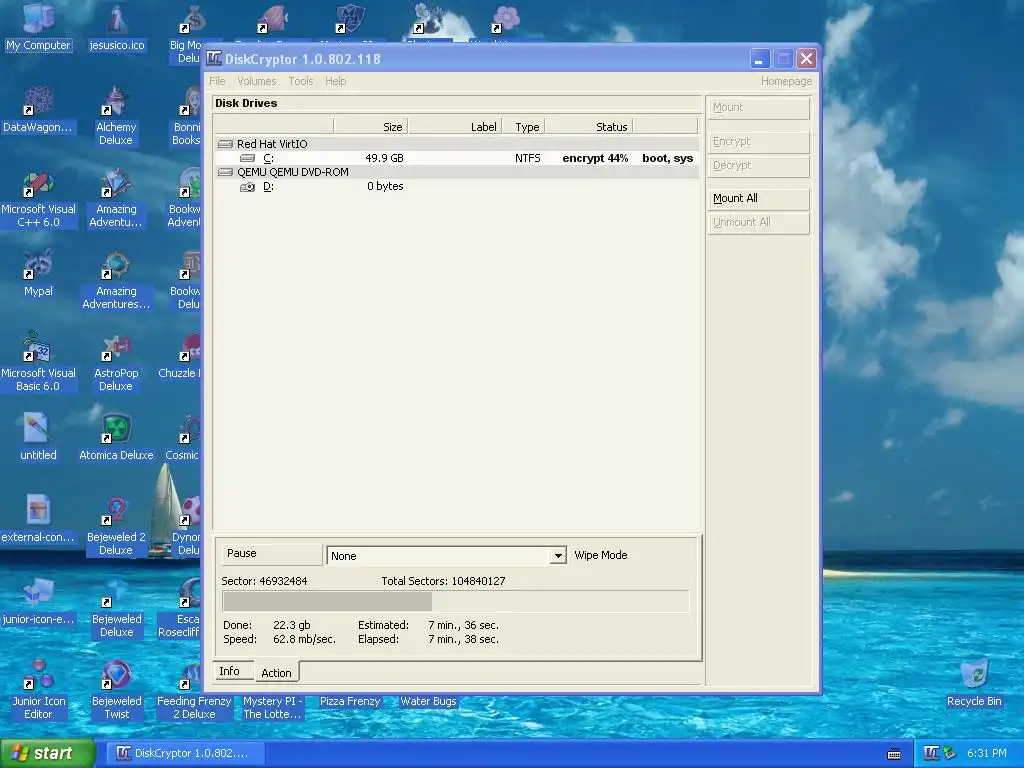Select DataWagon desktop shortcut
1024x768 pixels.
click(38, 109)
